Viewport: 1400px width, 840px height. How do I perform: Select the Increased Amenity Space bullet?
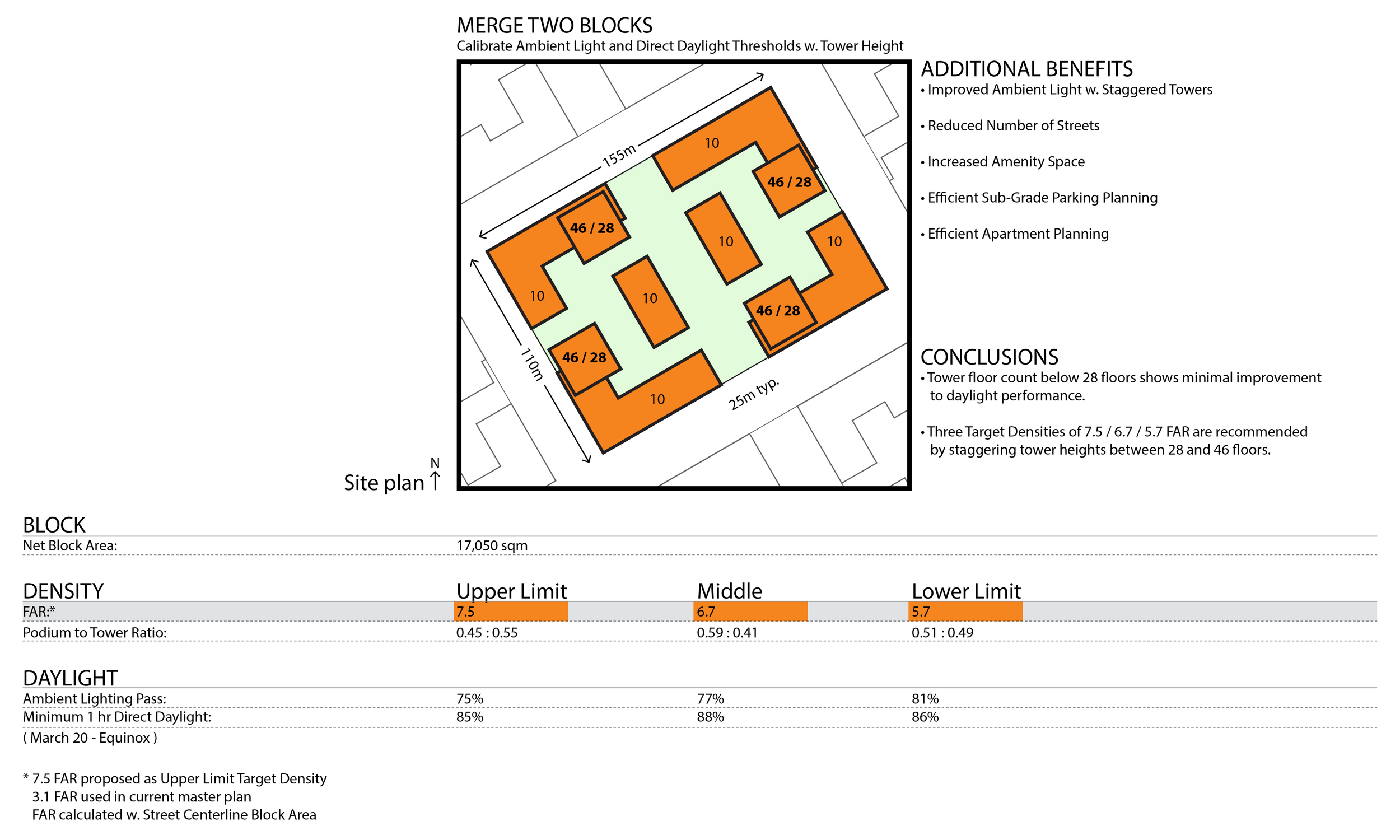(x=1003, y=162)
